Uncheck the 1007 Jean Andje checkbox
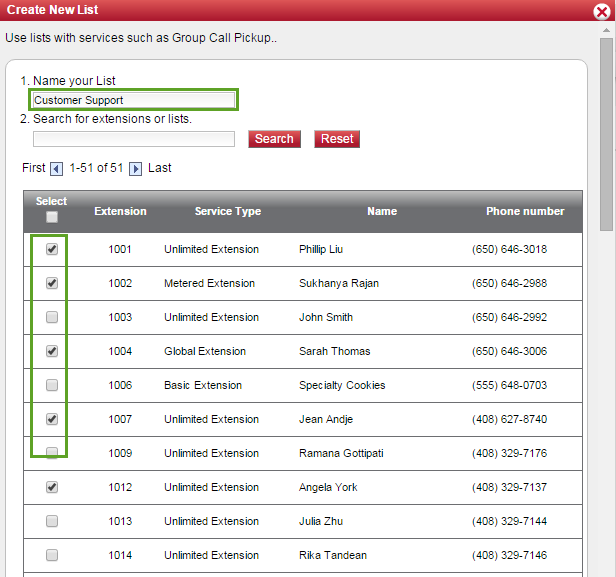This screenshot has width=616, height=577. click(52, 419)
